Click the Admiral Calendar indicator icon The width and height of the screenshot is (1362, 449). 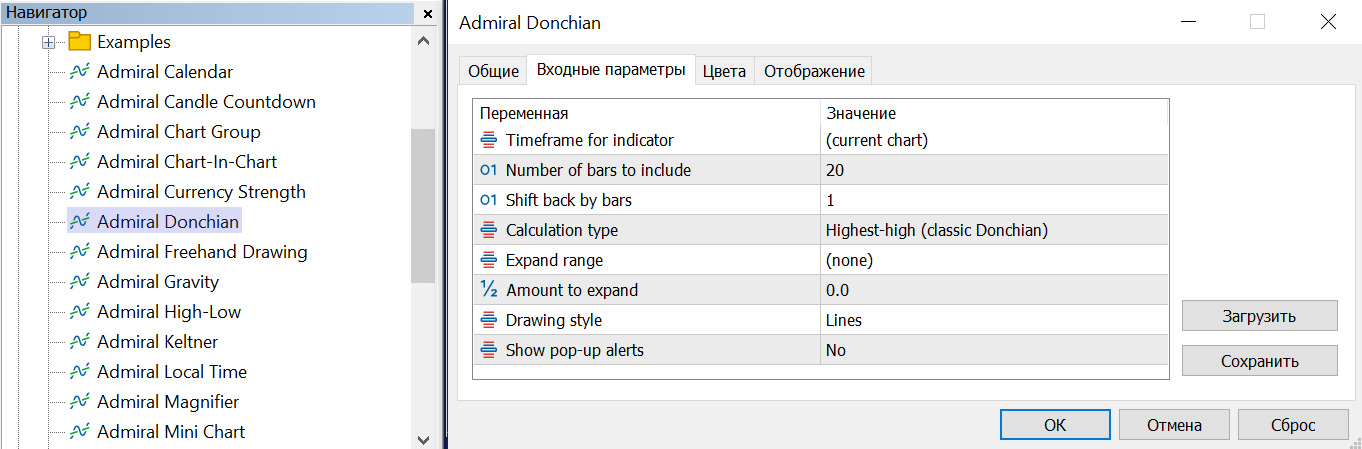[80, 72]
